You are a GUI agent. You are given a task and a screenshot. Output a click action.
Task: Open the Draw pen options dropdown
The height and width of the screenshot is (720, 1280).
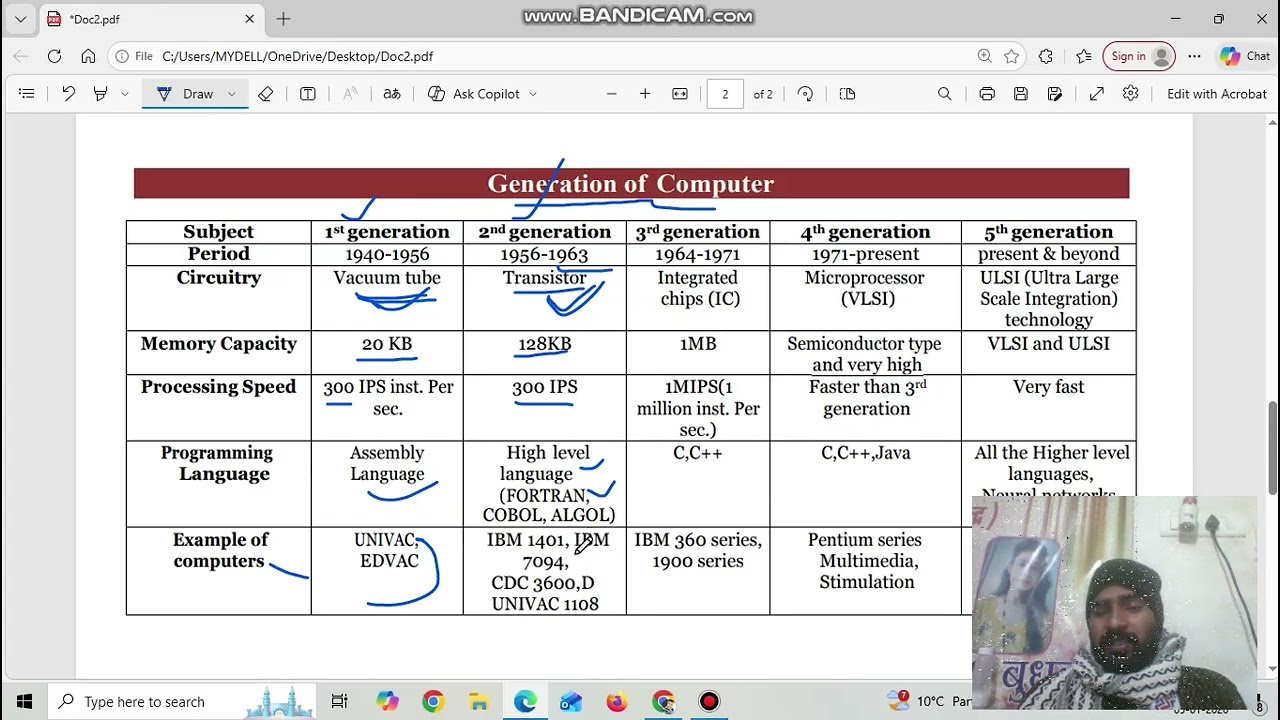(232, 93)
